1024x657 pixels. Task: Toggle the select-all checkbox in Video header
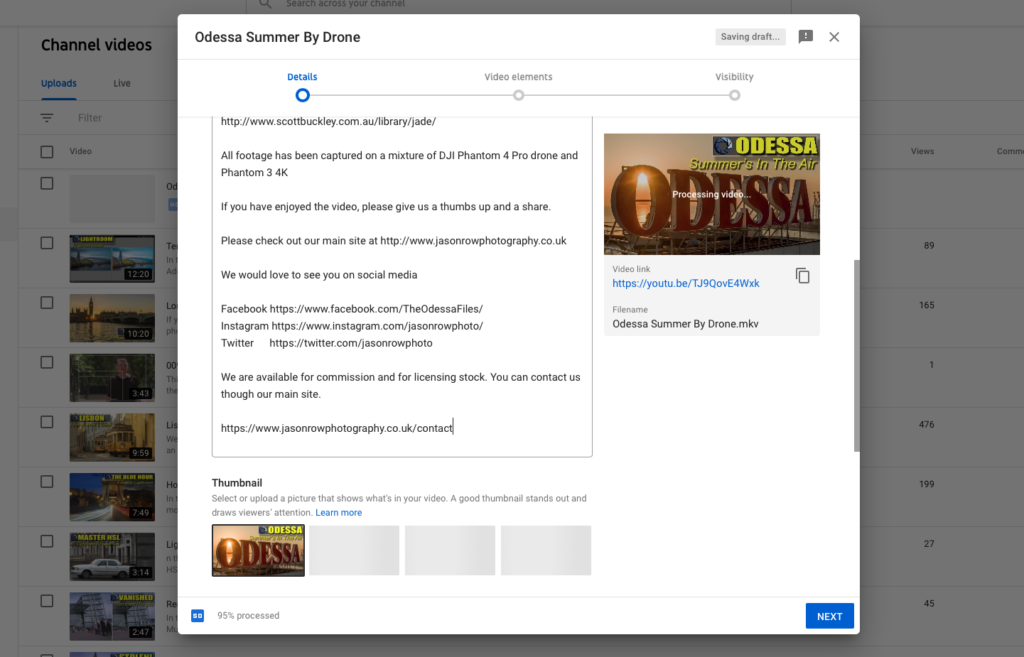pos(47,152)
